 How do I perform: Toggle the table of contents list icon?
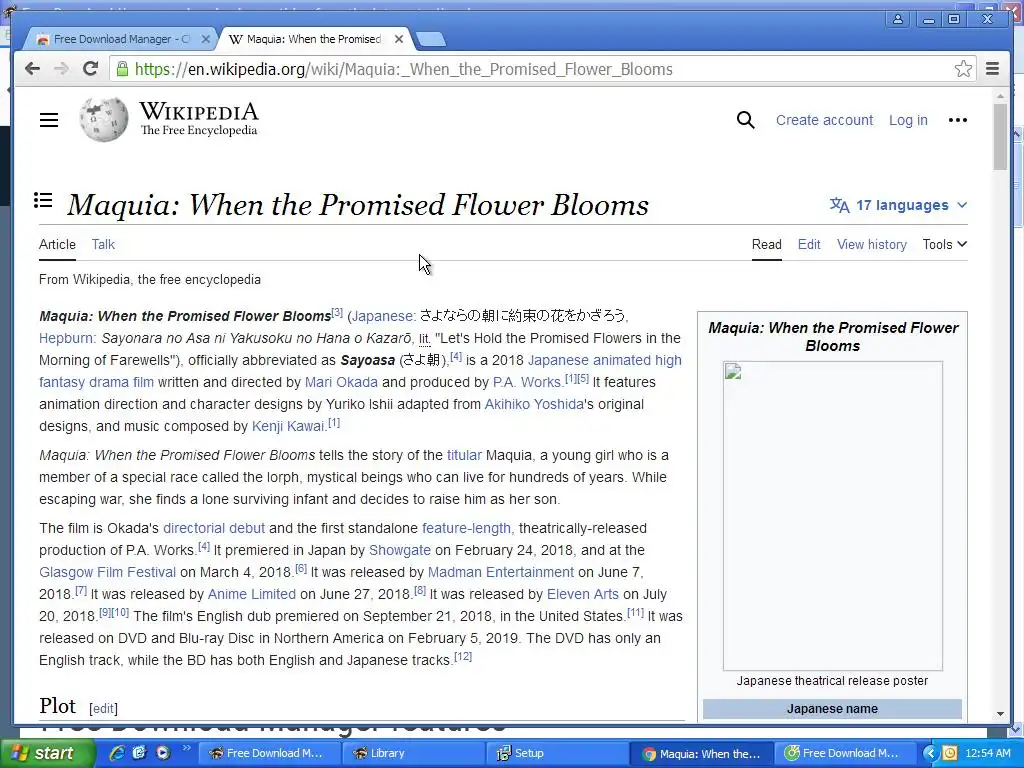pyautogui.click(x=43, y=200)
